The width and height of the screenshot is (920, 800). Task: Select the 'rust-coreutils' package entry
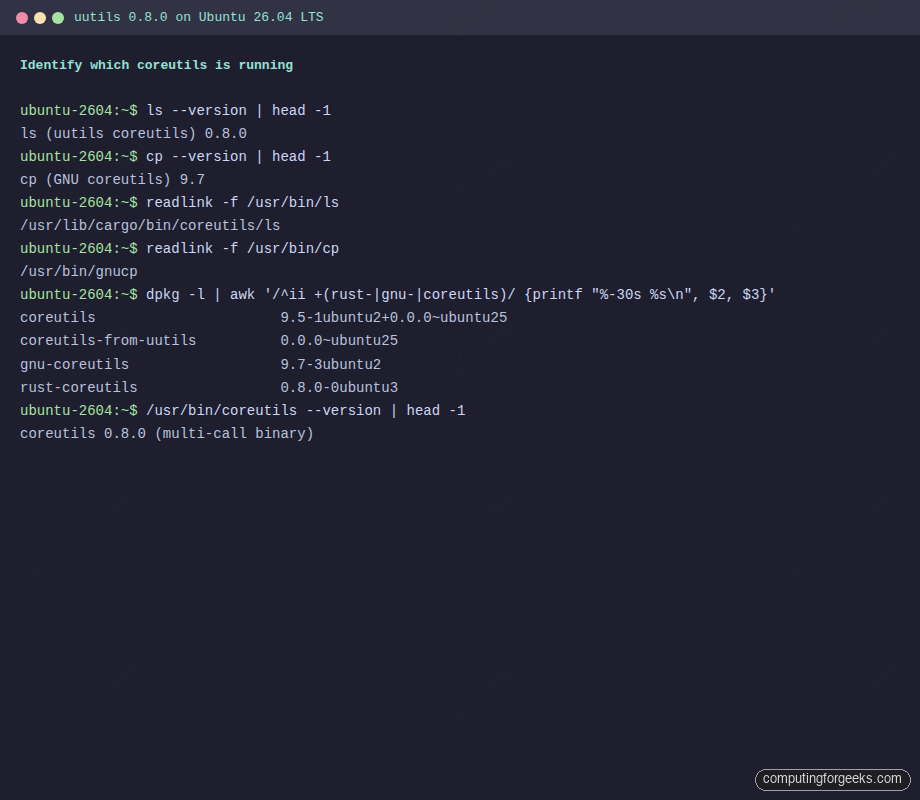[78, 387]
